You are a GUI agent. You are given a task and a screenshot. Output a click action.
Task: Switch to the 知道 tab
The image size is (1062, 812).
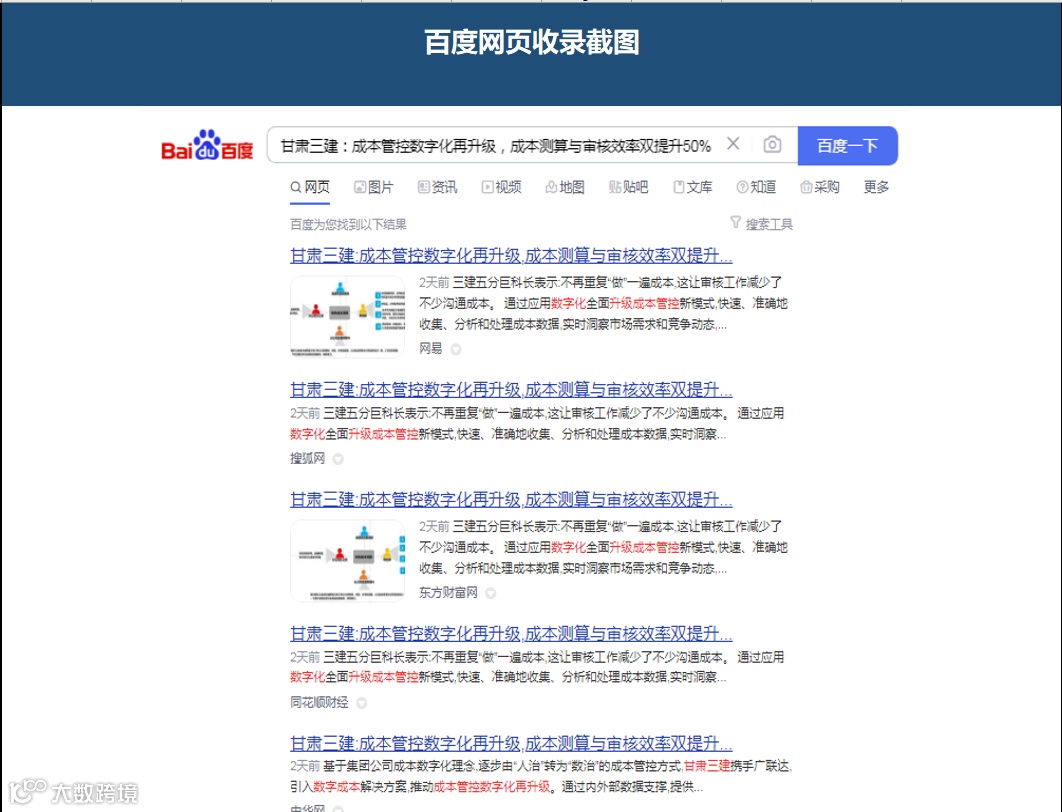tap(757, 187)
